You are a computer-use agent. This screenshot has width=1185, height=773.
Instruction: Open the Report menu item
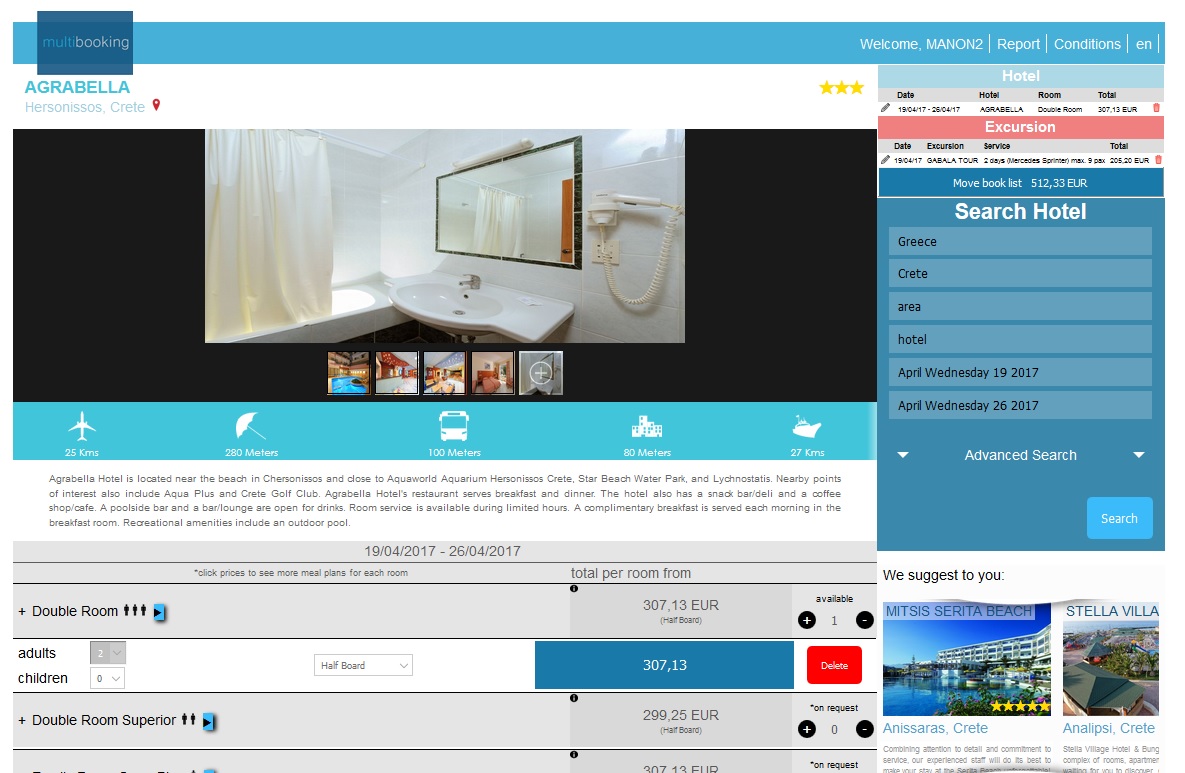point(1018,44)
